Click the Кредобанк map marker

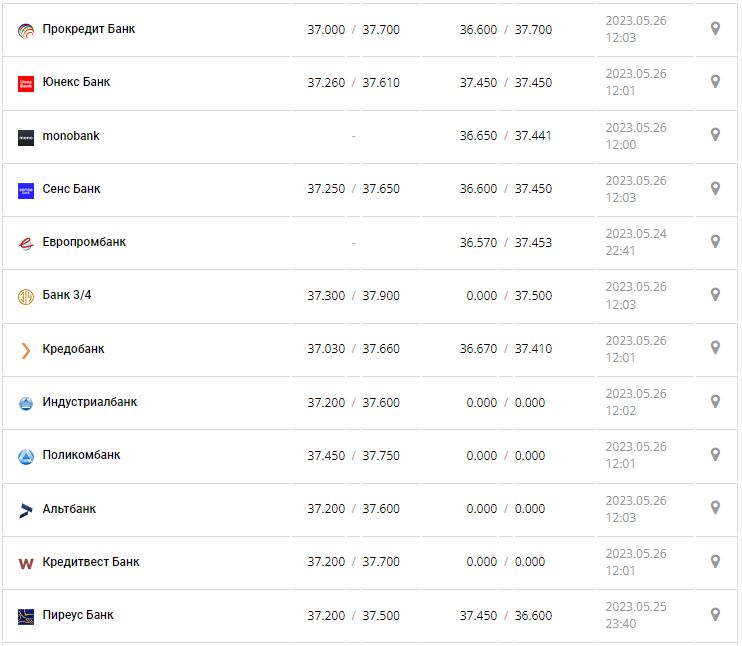coord(715,348)
